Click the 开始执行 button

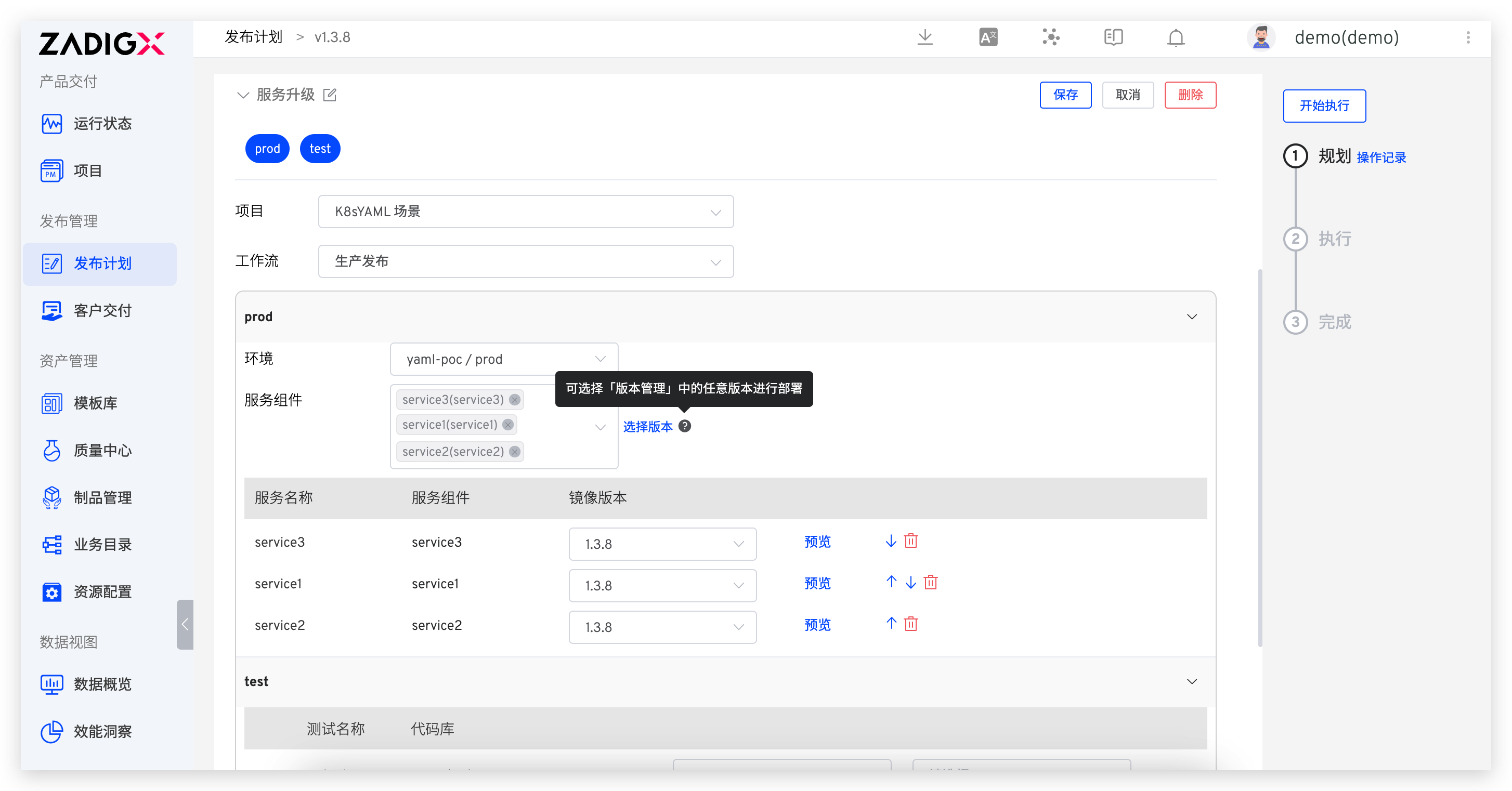1324,106
